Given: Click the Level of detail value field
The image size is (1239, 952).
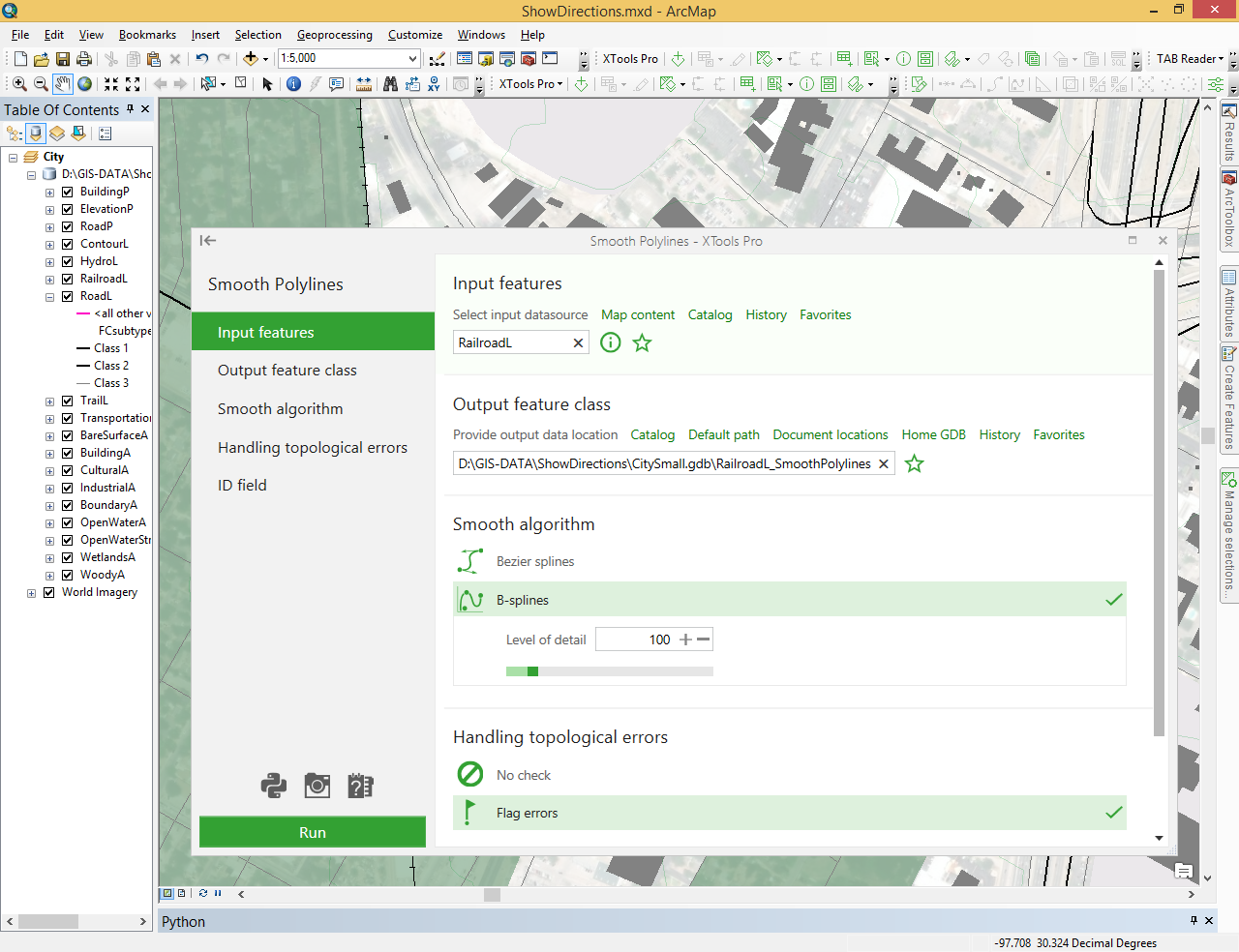Looking at the screenshot, I should coord(635,640).
